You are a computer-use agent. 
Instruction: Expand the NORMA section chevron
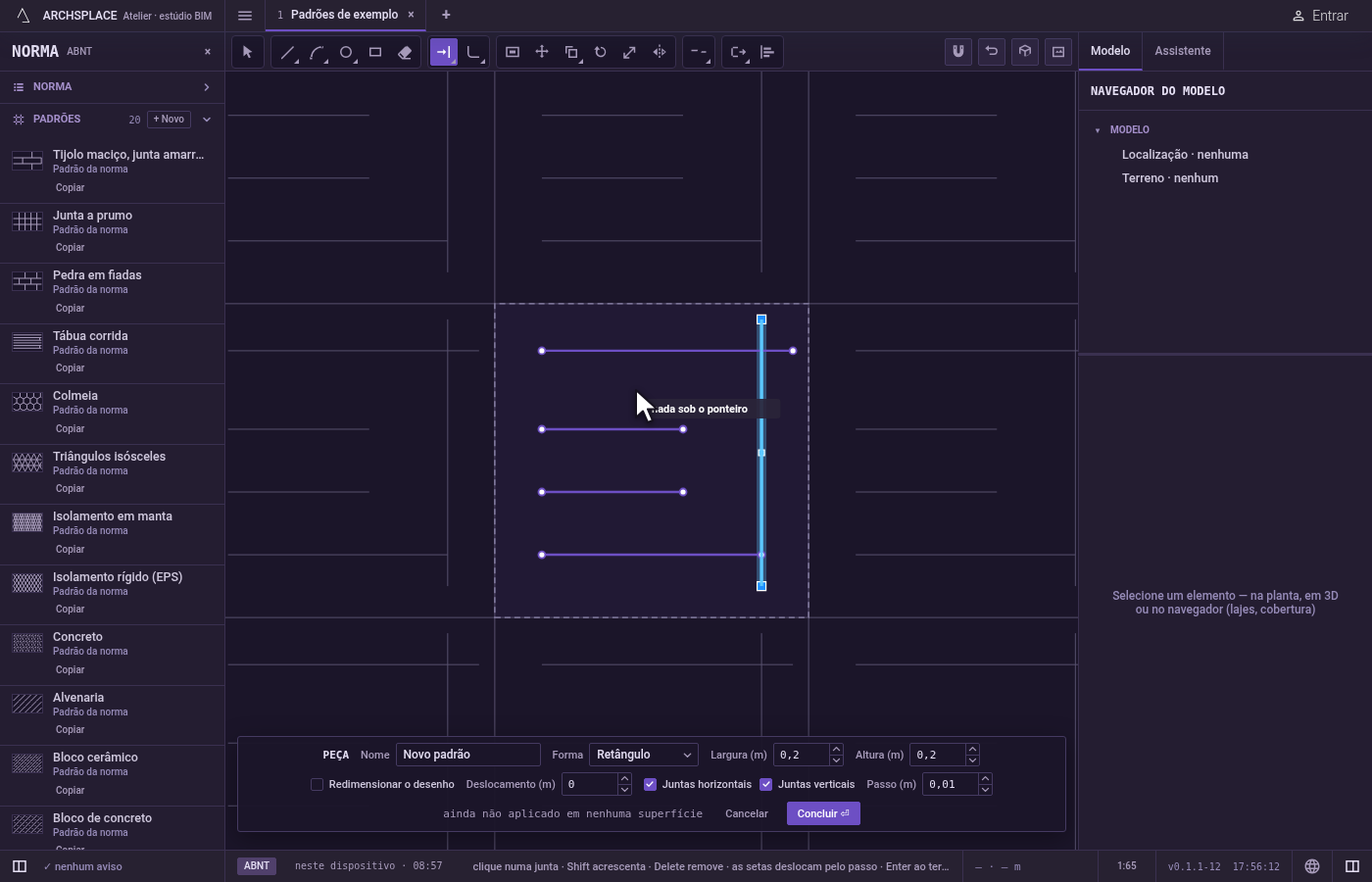[207, 87]
